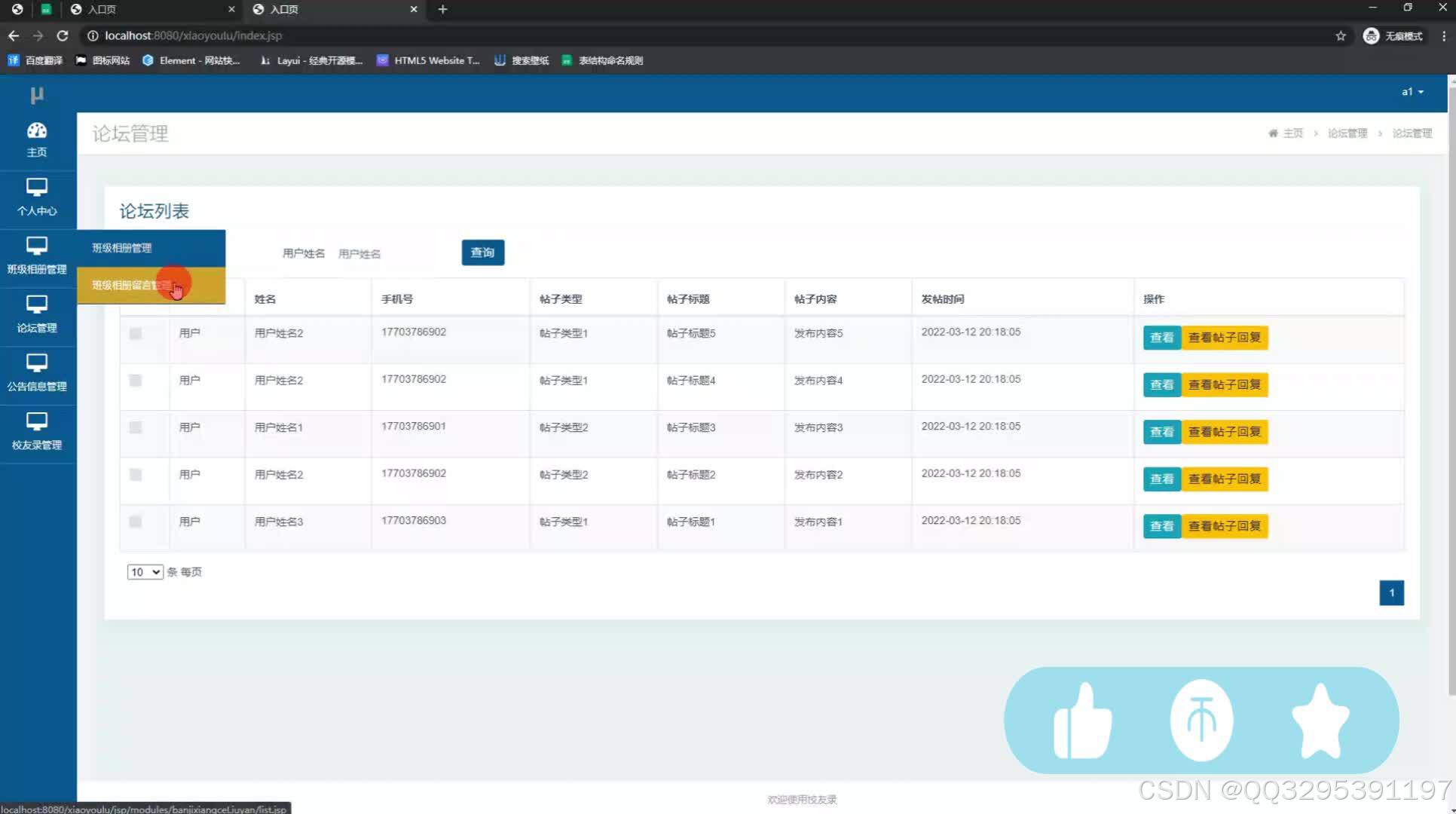Click the home icon in breadcrumb
This screenshot has height=814, width=1456.
coord(1273,133)
